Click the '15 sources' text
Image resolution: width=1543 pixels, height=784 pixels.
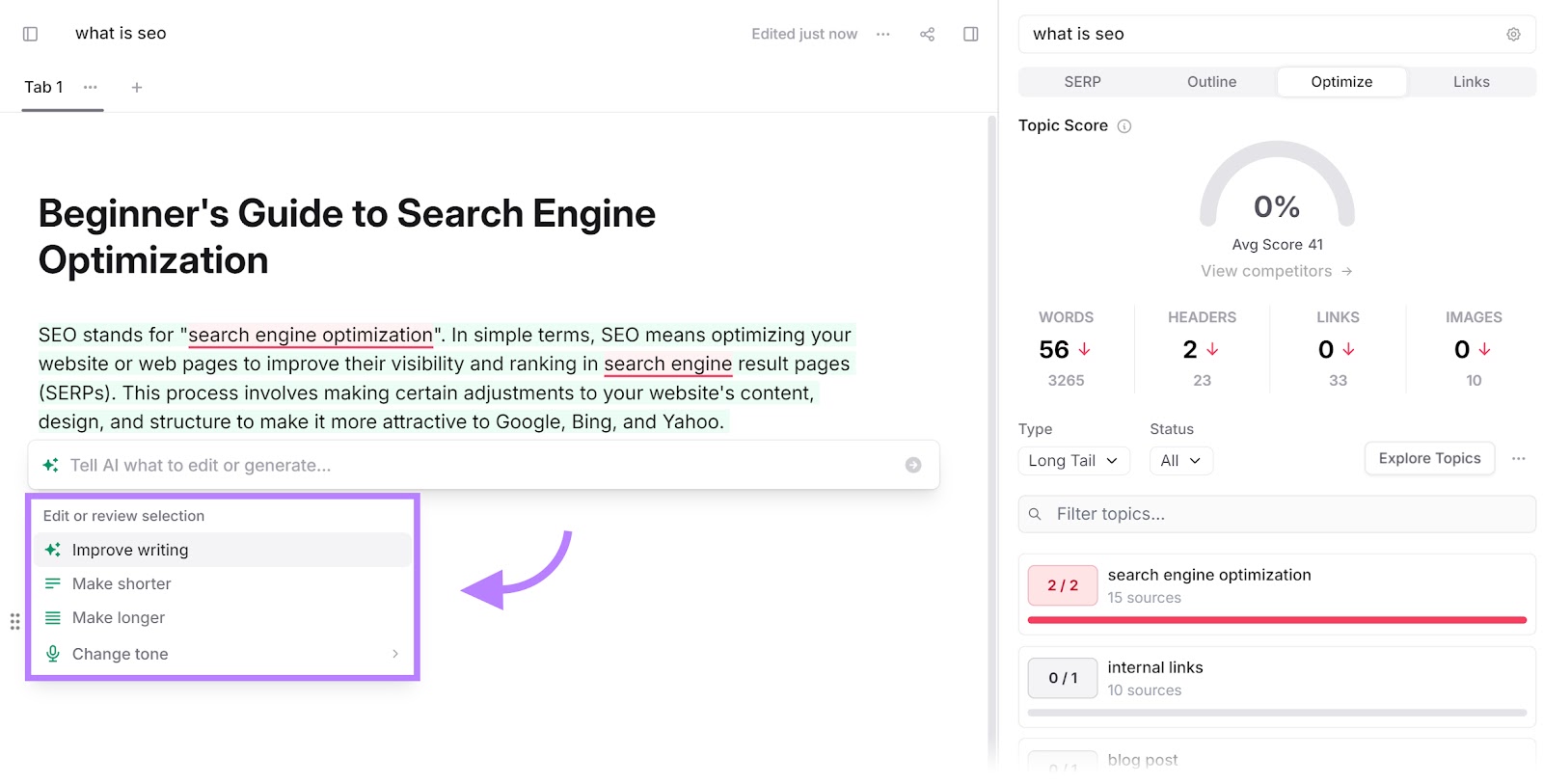pos(1144,598)
